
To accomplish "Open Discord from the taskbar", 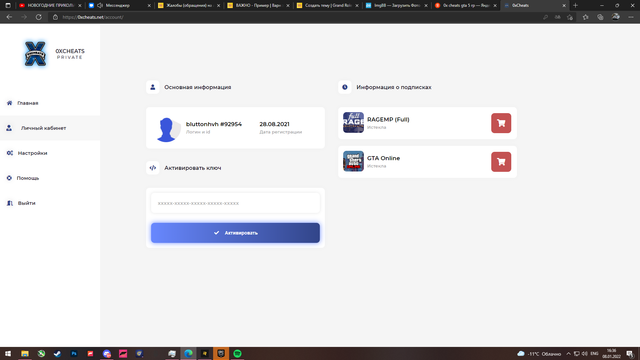I will point(107,353).
